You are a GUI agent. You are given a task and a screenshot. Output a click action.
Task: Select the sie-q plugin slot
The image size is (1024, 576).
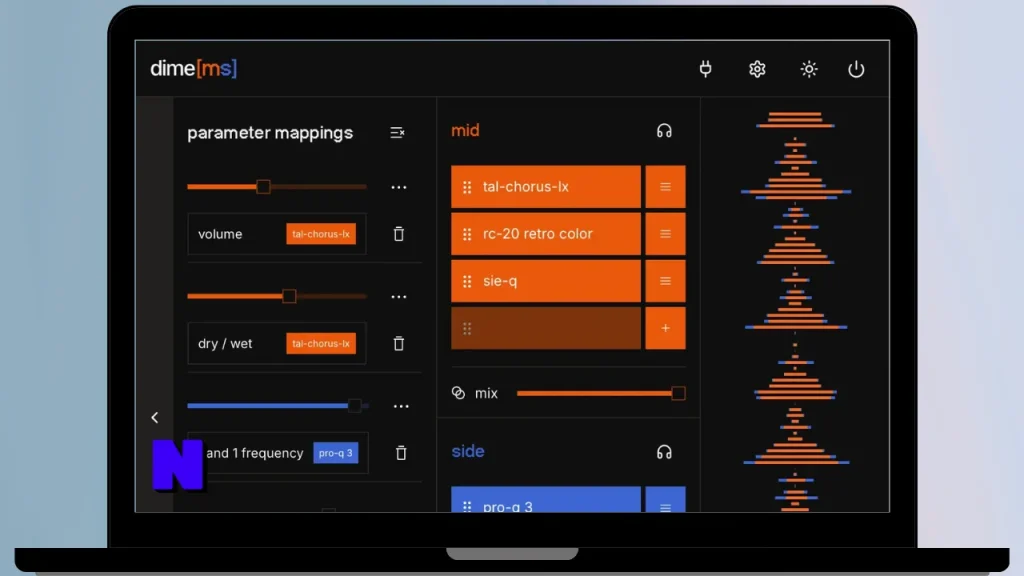click(546, 281)
